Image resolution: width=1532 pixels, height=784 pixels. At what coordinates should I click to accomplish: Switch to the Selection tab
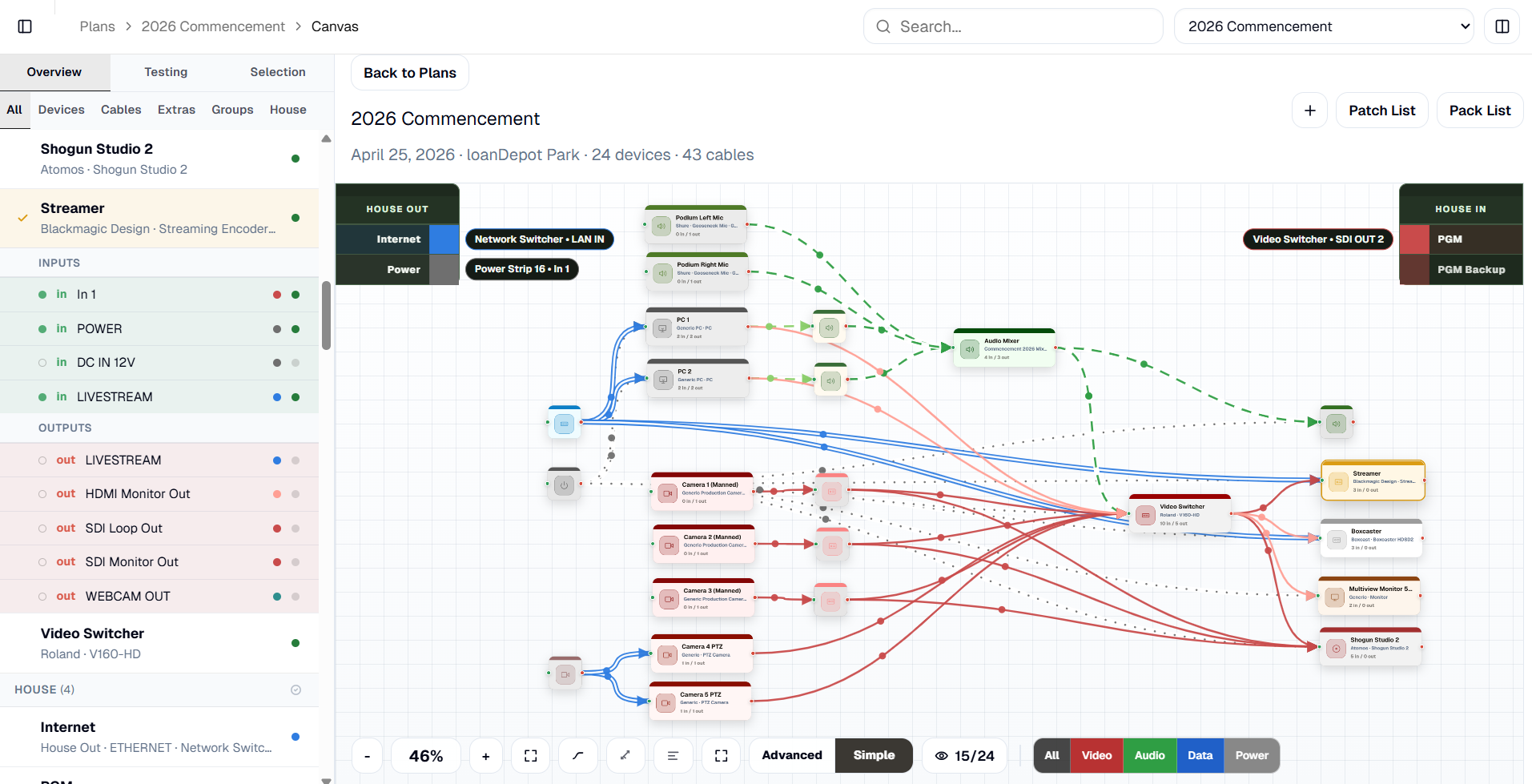click(x=278, y=72)
